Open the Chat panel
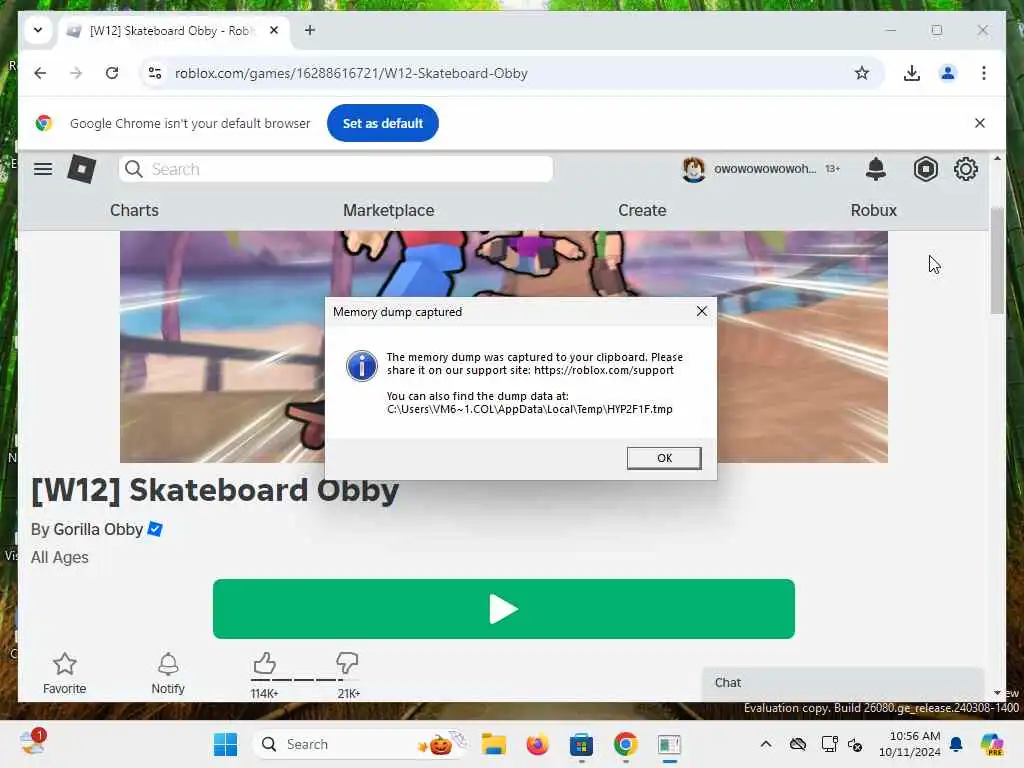The width and height of the screenshot is (1024, 768). click(842, 683)
